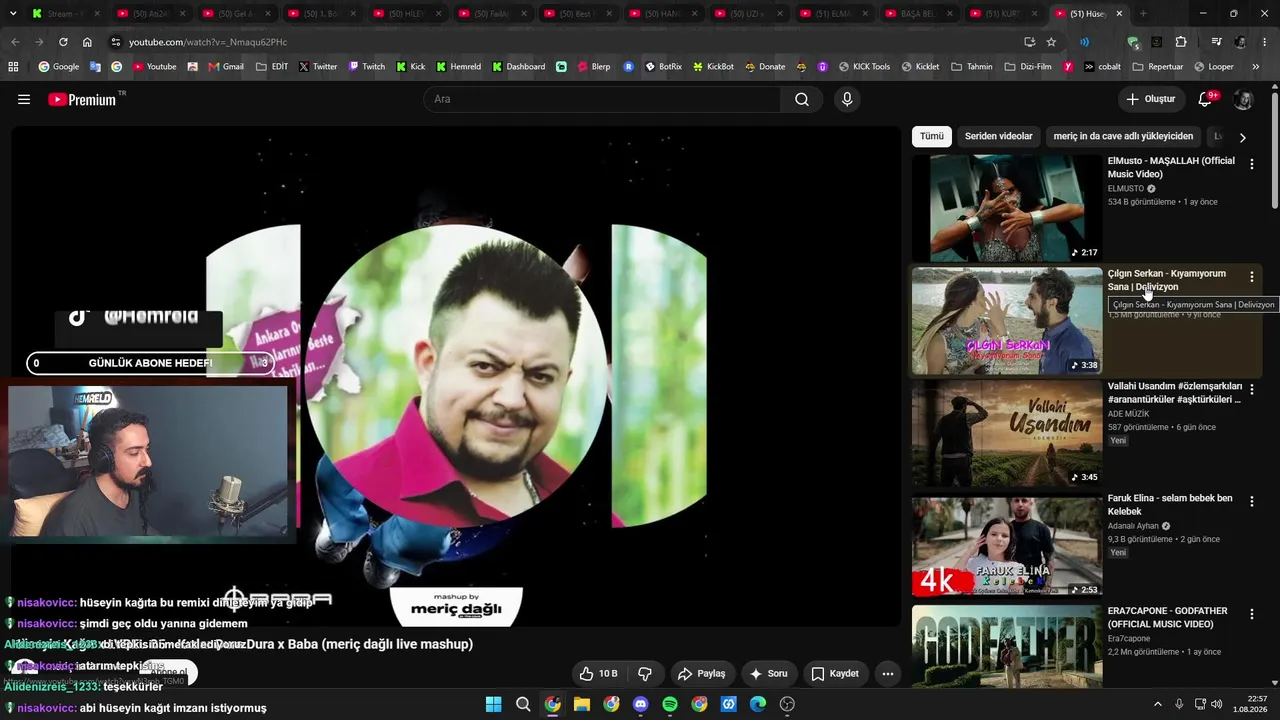Image resolution: width=1280 pixels, height=720 pixels.
Task: Open clock and date in the taskbar
Action: (x=1250, y=704)
